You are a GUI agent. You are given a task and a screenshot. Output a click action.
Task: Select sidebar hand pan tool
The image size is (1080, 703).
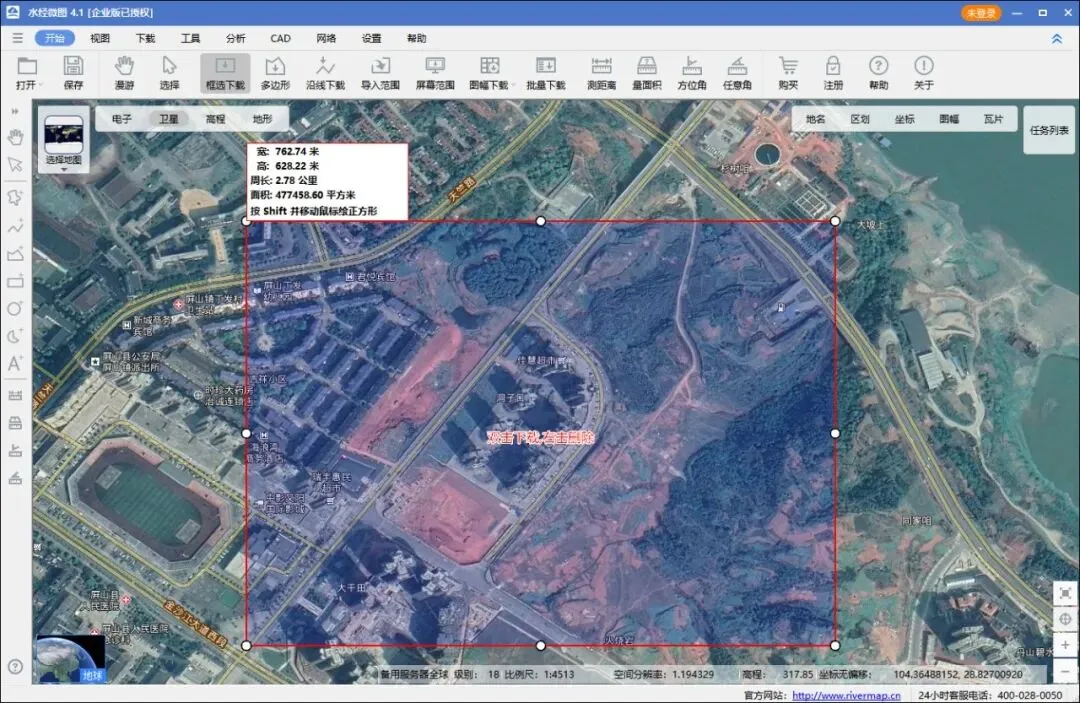[x=15, y=138]
